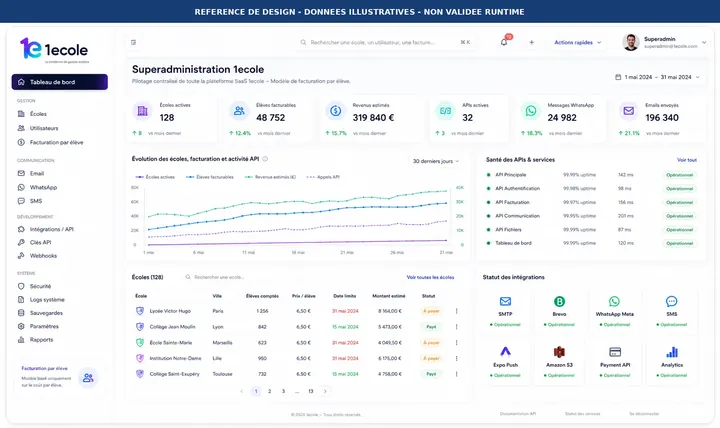Open row menu for Collège Jean Moulin
720x428 pixels.
(456, 327)
